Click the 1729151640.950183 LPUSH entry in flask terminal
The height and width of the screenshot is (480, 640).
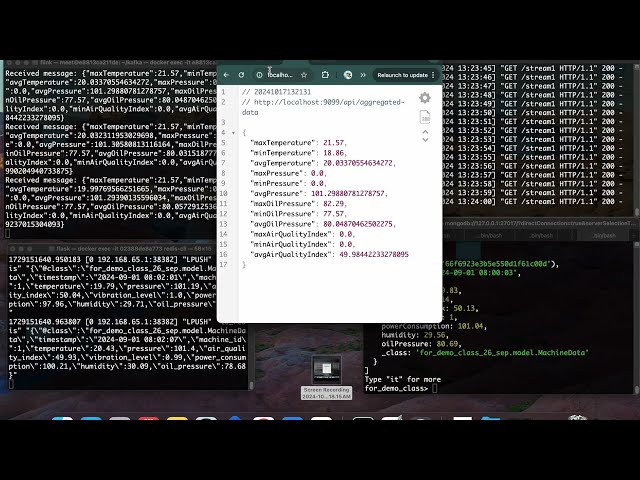click(113, 286)
